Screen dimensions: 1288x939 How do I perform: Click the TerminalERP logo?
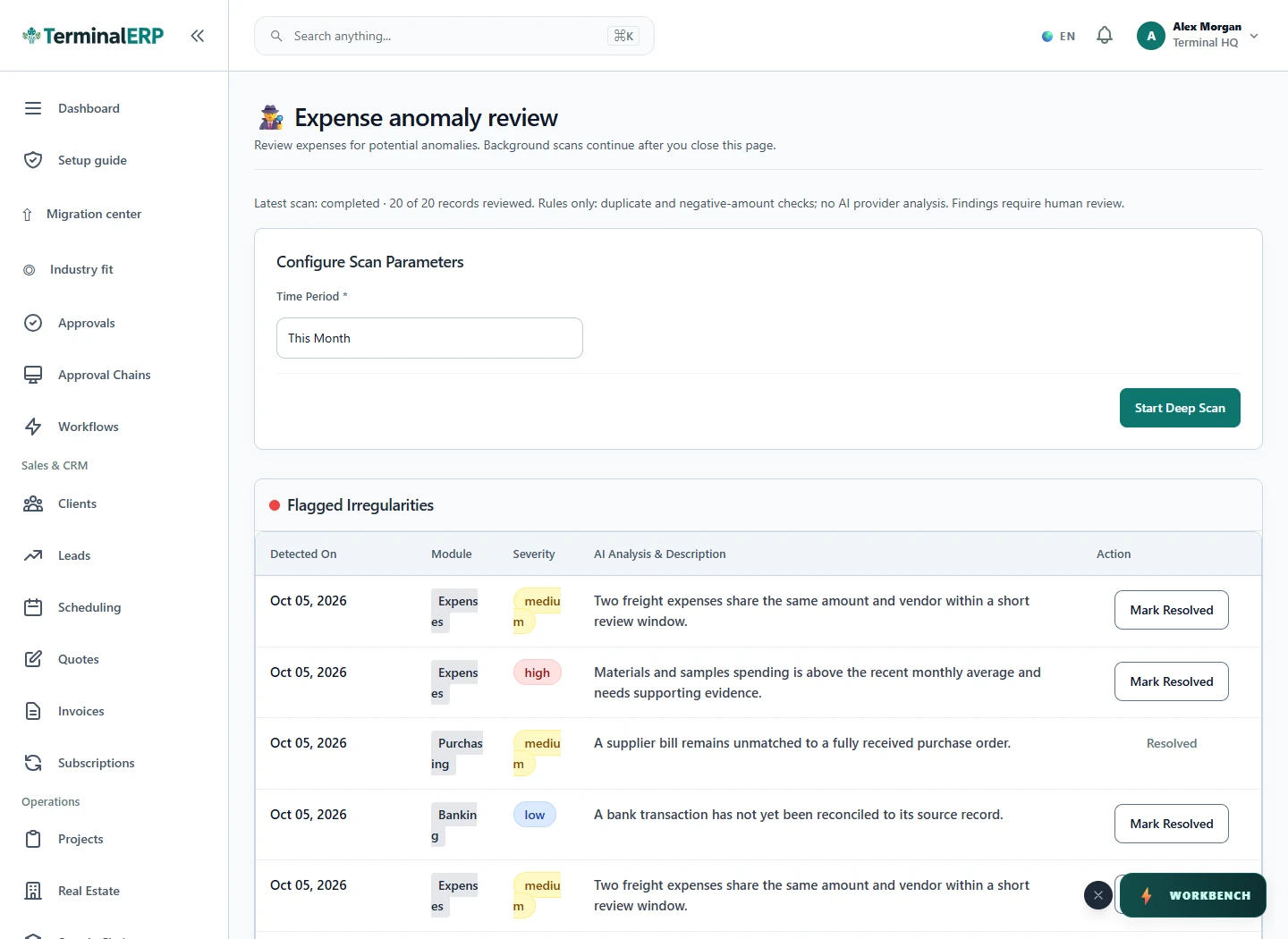(93, 36)
